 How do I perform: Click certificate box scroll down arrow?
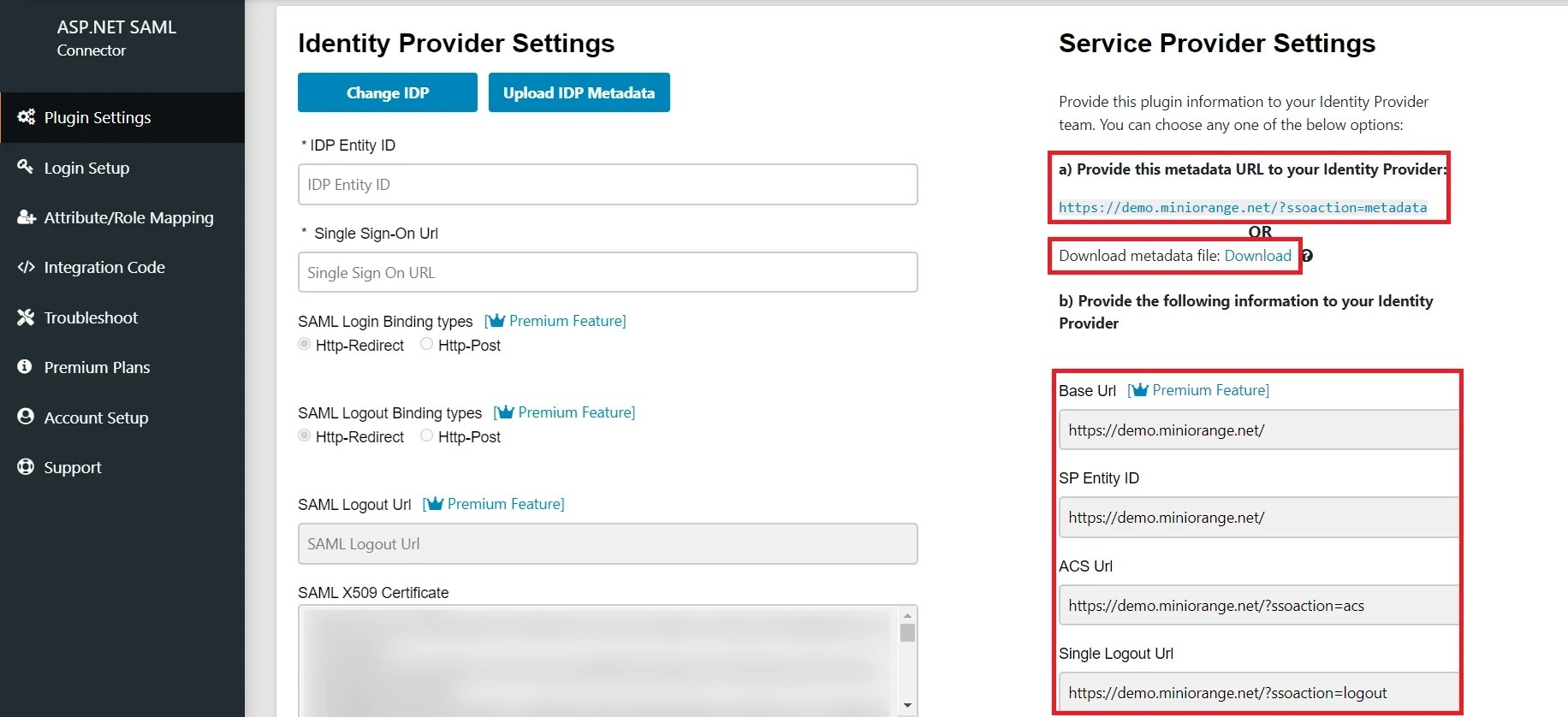907,706
